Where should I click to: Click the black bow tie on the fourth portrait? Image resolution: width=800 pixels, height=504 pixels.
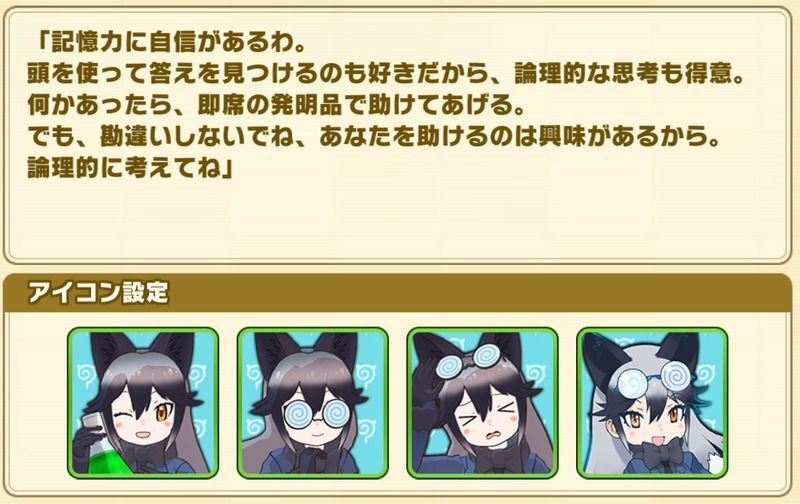coord(663,455)
